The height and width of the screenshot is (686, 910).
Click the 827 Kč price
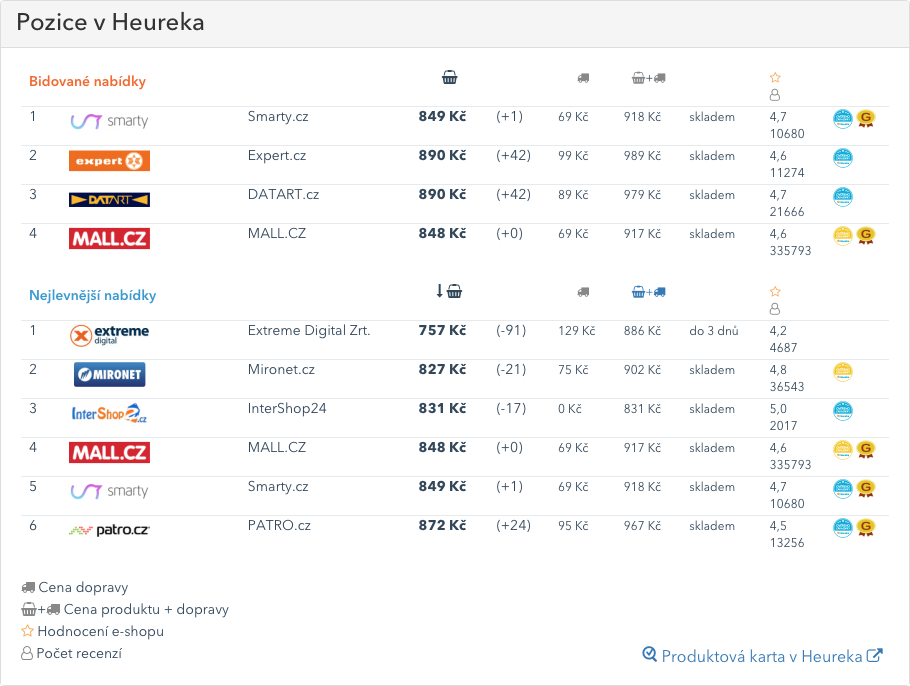tap(442, 369)
